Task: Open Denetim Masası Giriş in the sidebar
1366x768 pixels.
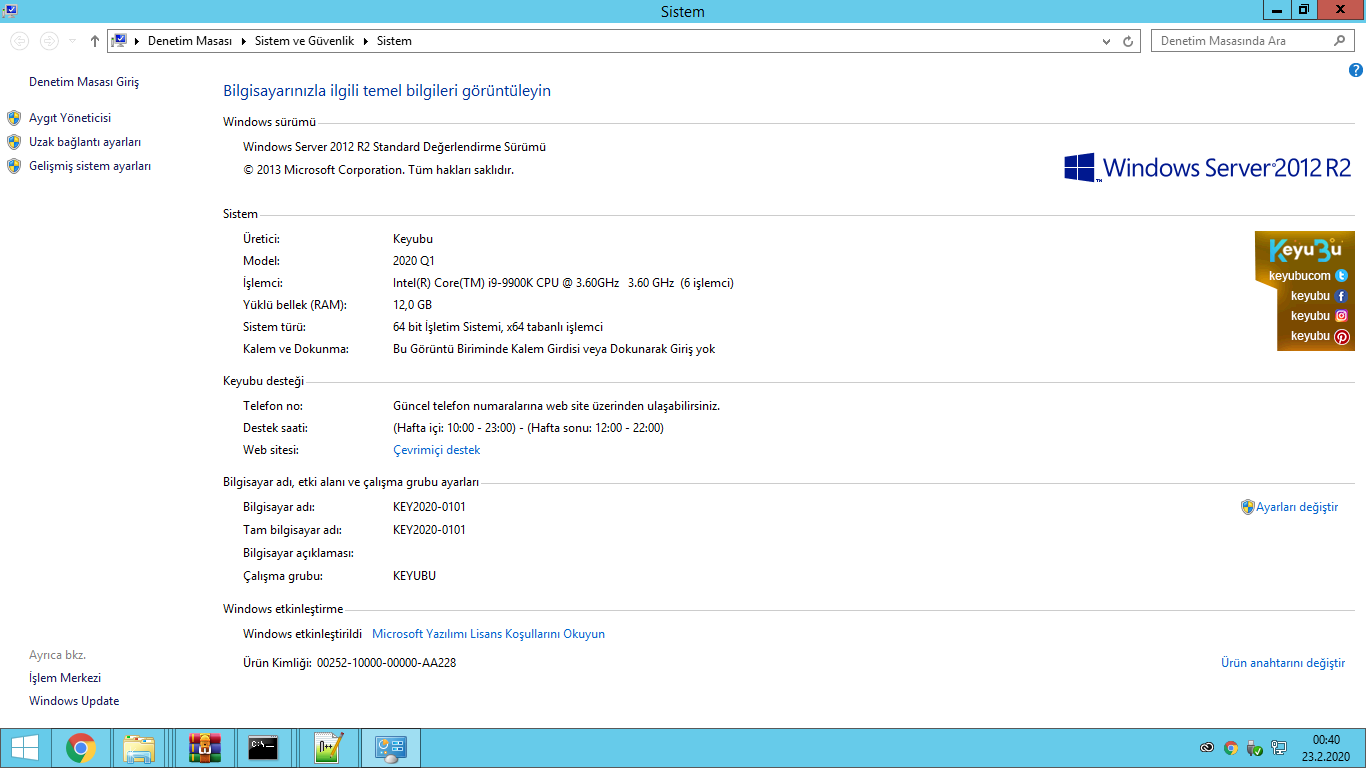Action: click(84, 82)
